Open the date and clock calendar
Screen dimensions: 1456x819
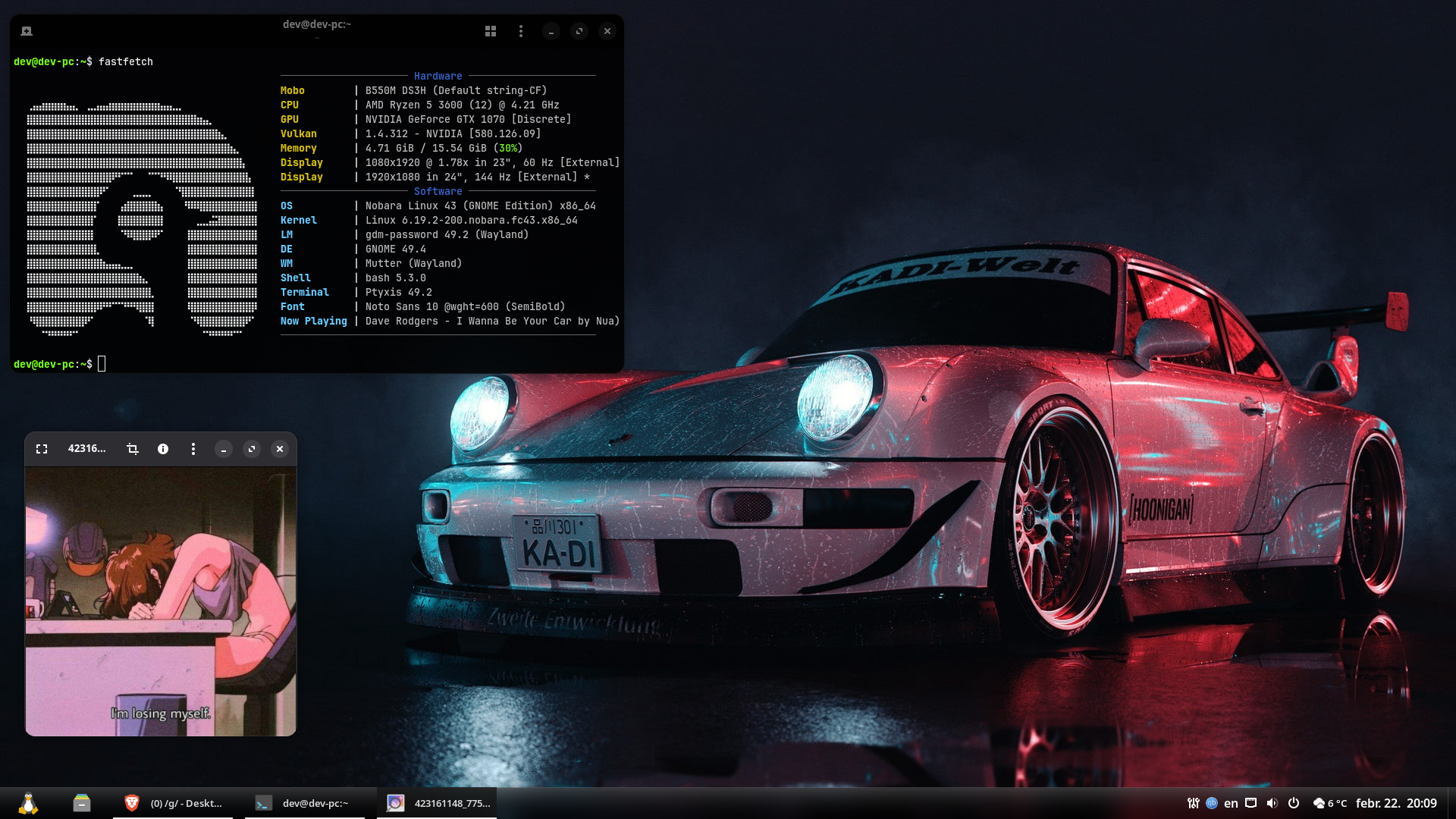[1395, 803]
